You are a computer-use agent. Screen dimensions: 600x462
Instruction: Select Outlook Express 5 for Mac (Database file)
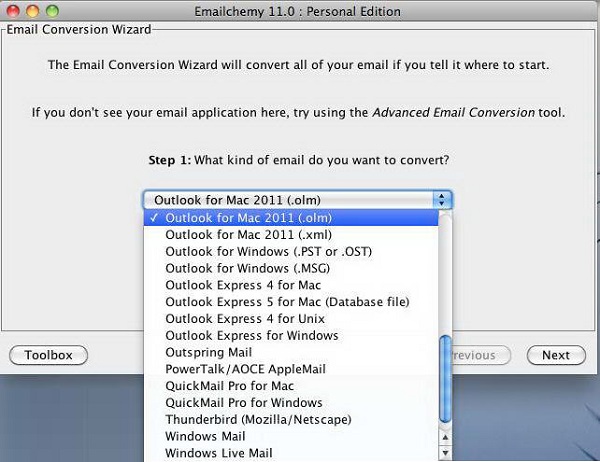291,302
